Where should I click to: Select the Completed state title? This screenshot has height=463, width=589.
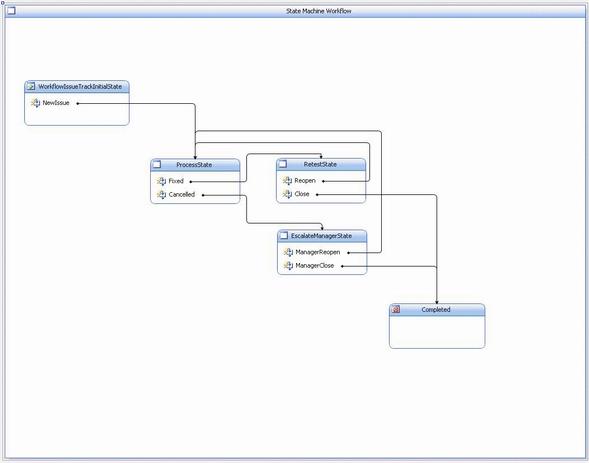436,309
